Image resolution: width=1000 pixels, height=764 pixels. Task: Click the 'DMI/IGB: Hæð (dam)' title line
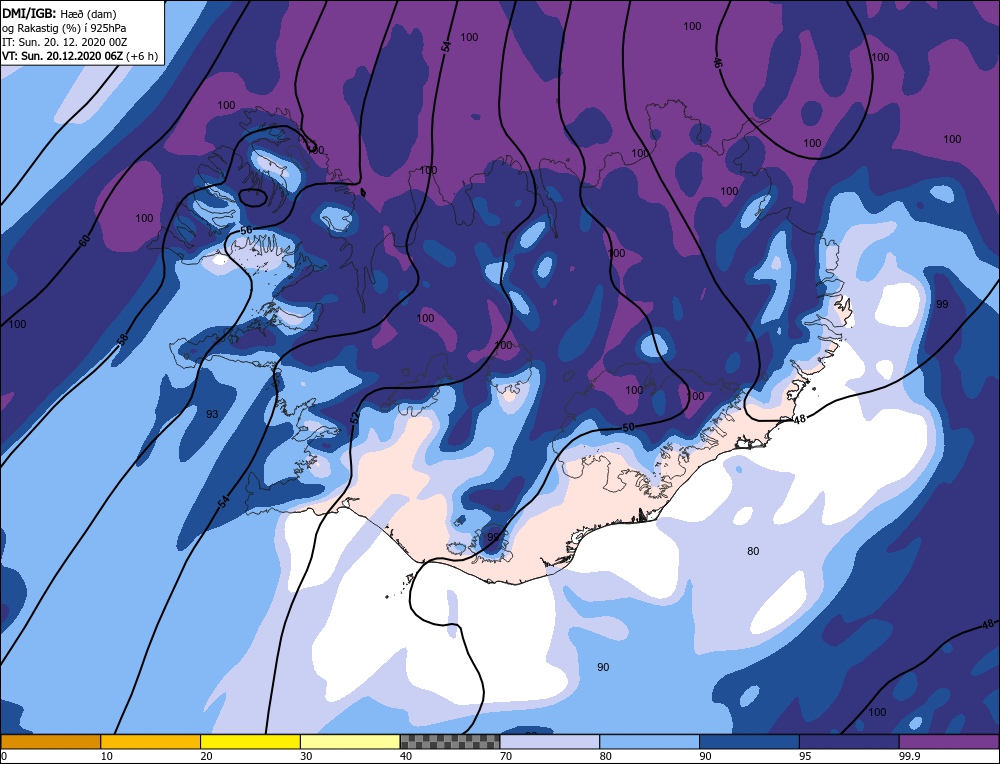pos(59,13)
